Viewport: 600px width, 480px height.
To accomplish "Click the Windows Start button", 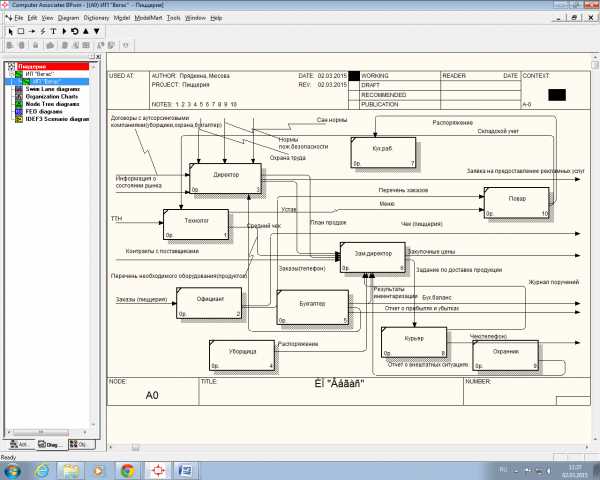I will pos(13,469).
